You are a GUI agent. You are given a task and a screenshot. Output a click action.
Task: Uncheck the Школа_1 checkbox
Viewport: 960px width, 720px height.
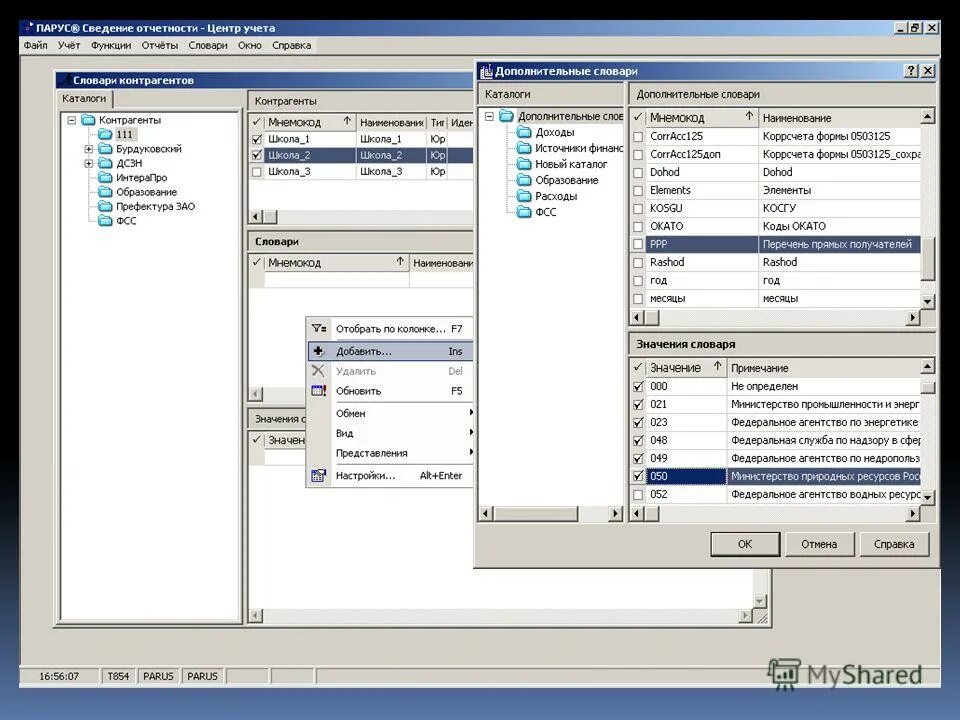coord(257,139)
